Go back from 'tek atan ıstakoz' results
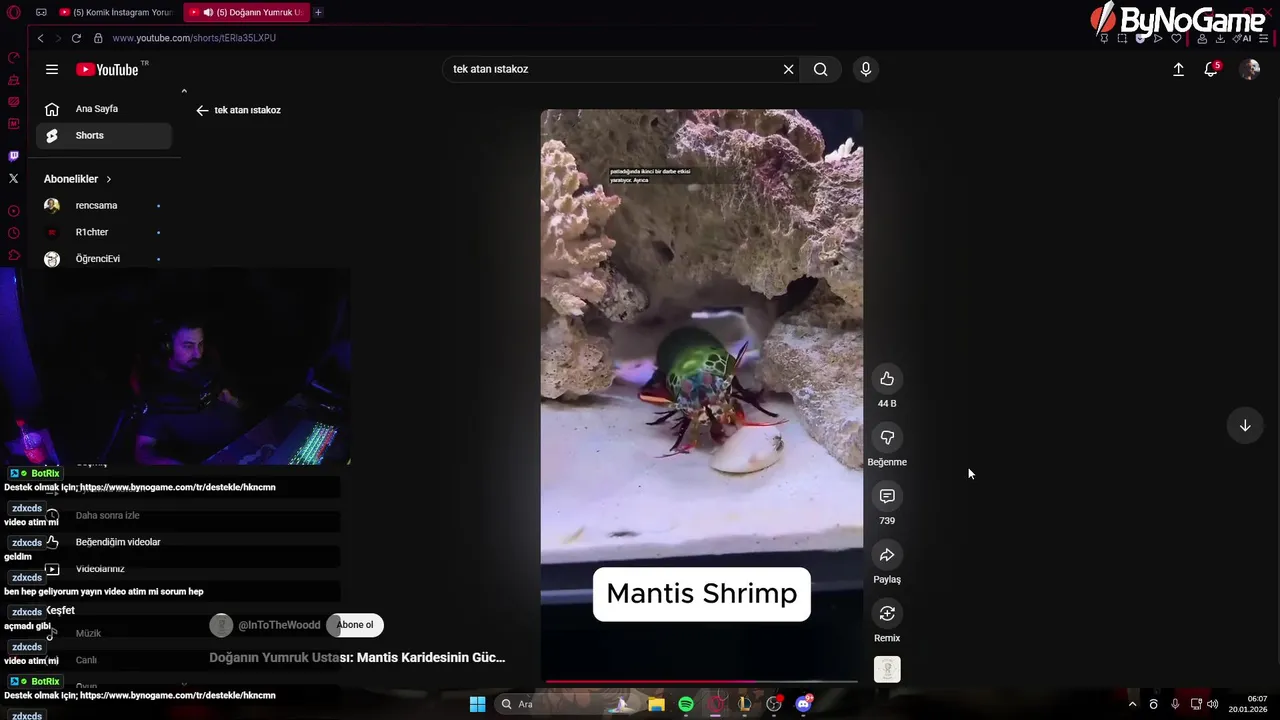Image resolution: width=1280 pixels, height=720 pixels. tap(202, 110)
